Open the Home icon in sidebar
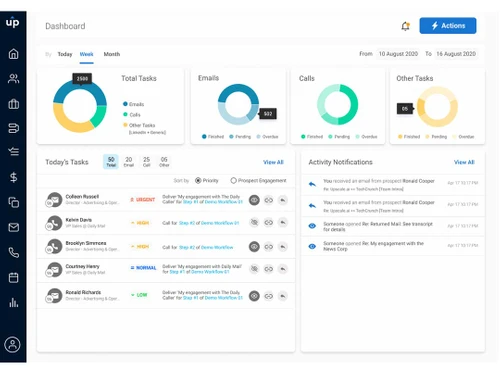This screenshot has height=375, width=500. [13, 54]
